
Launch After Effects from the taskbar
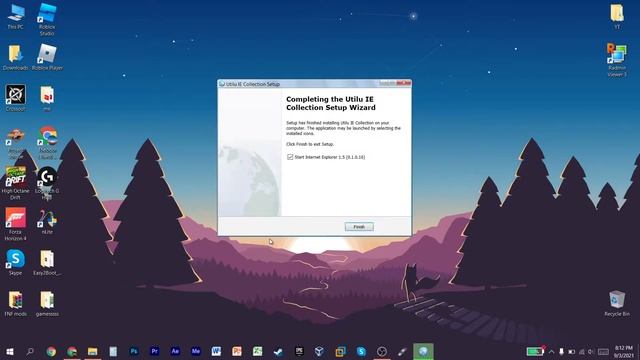click(175, 351)
